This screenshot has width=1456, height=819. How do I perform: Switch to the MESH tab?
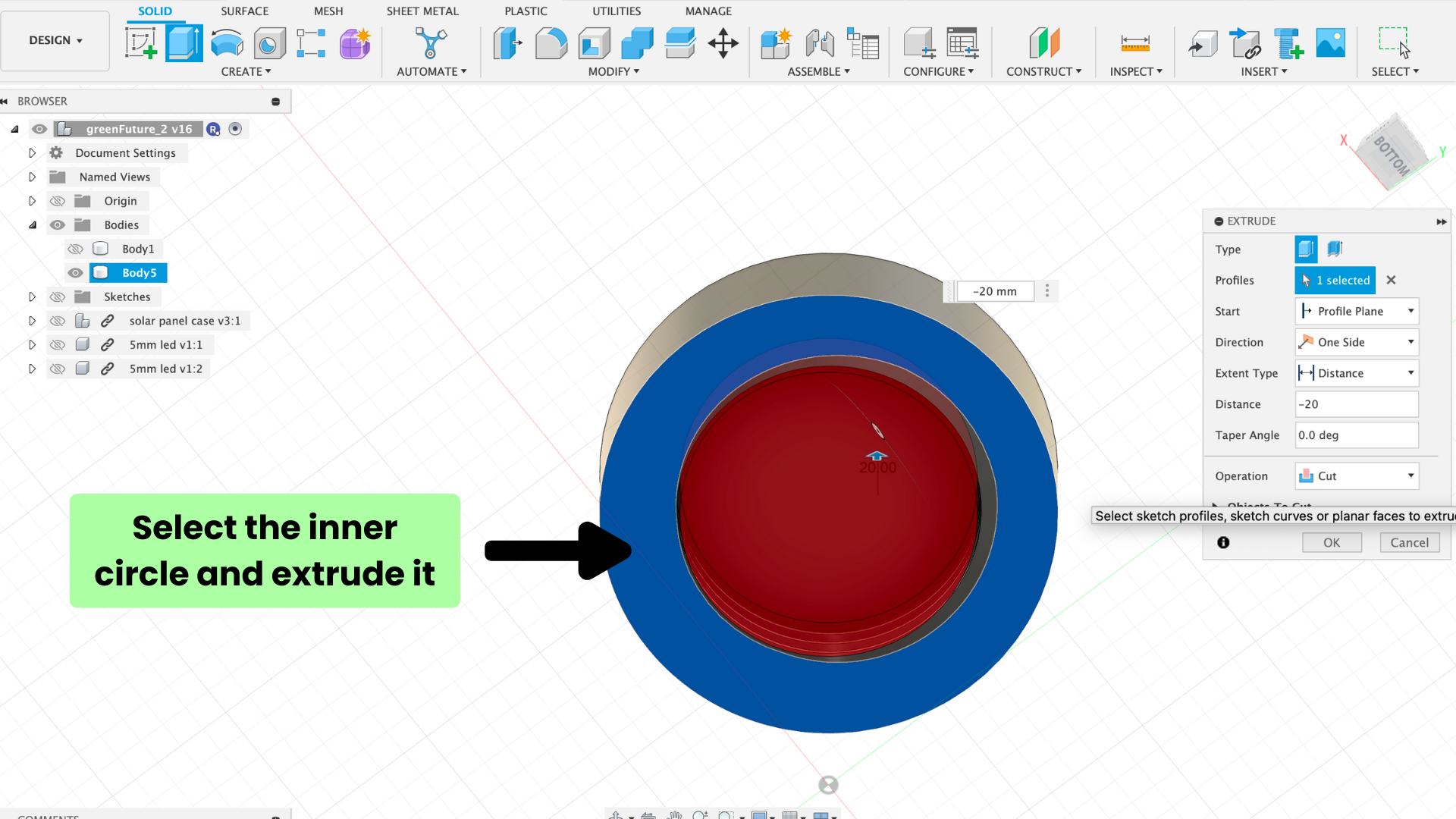point(328,11)
